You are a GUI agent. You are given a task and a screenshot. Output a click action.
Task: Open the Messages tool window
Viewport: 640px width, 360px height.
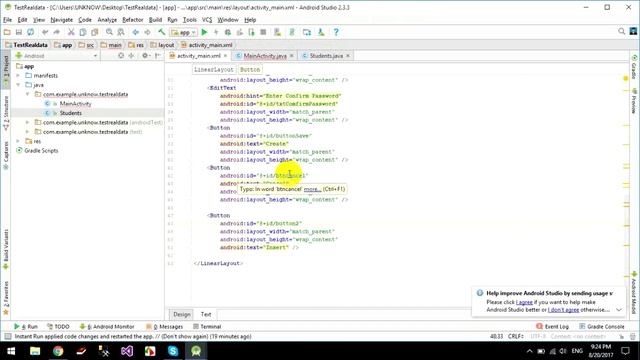pos(164,327)
